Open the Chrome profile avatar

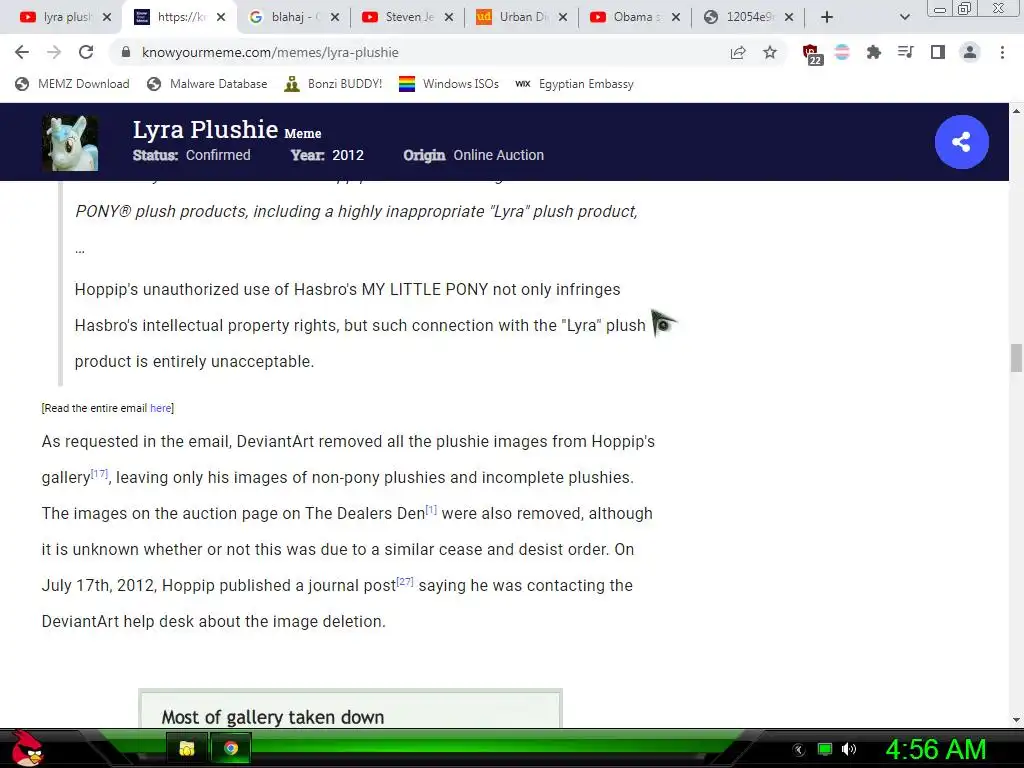970,52
